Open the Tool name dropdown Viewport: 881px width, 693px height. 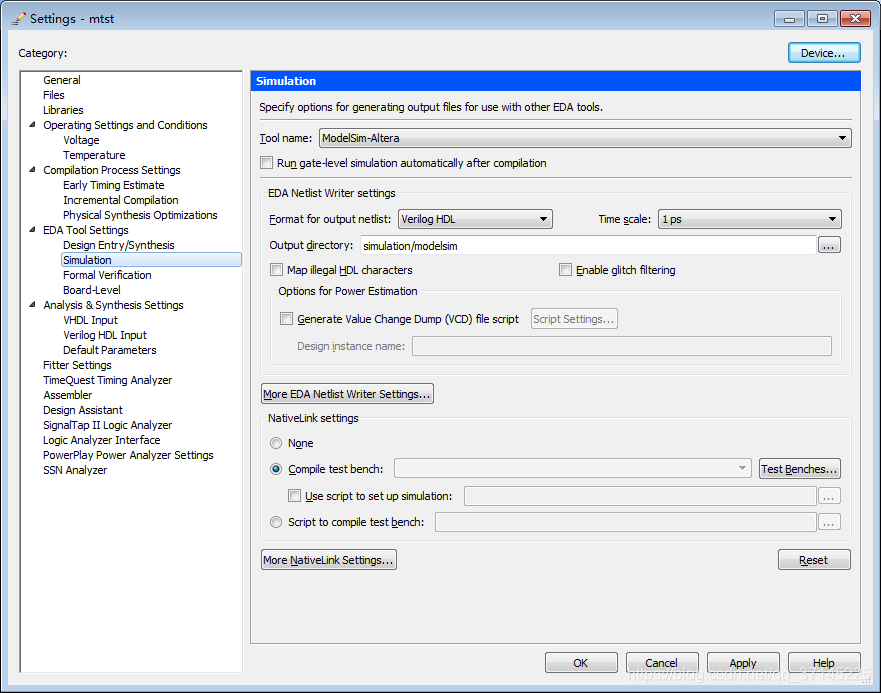[x=585, y=138]
